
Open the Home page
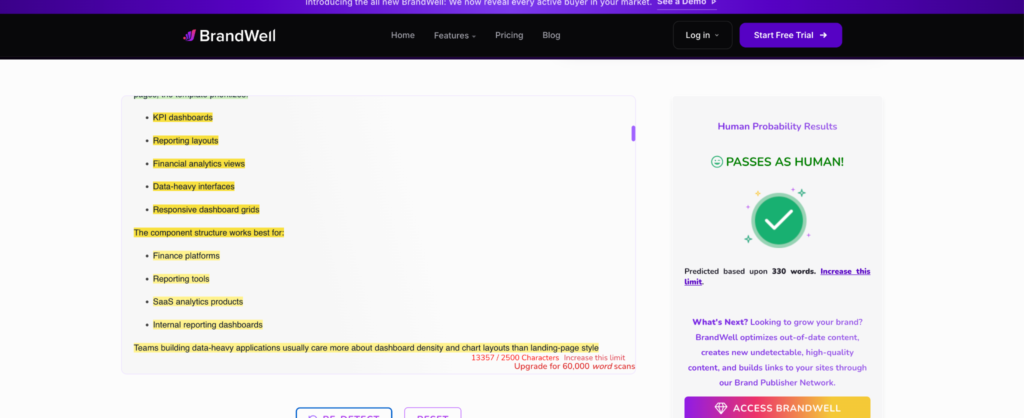[x=403, y=35]
